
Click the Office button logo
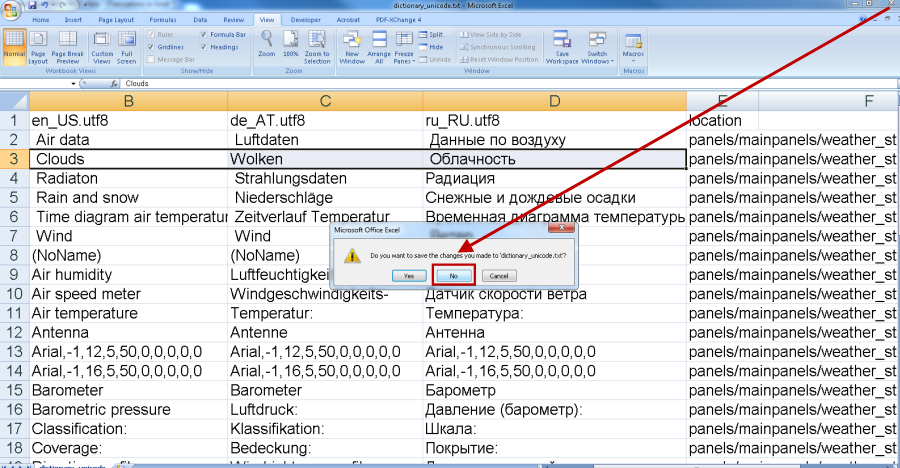12,9
